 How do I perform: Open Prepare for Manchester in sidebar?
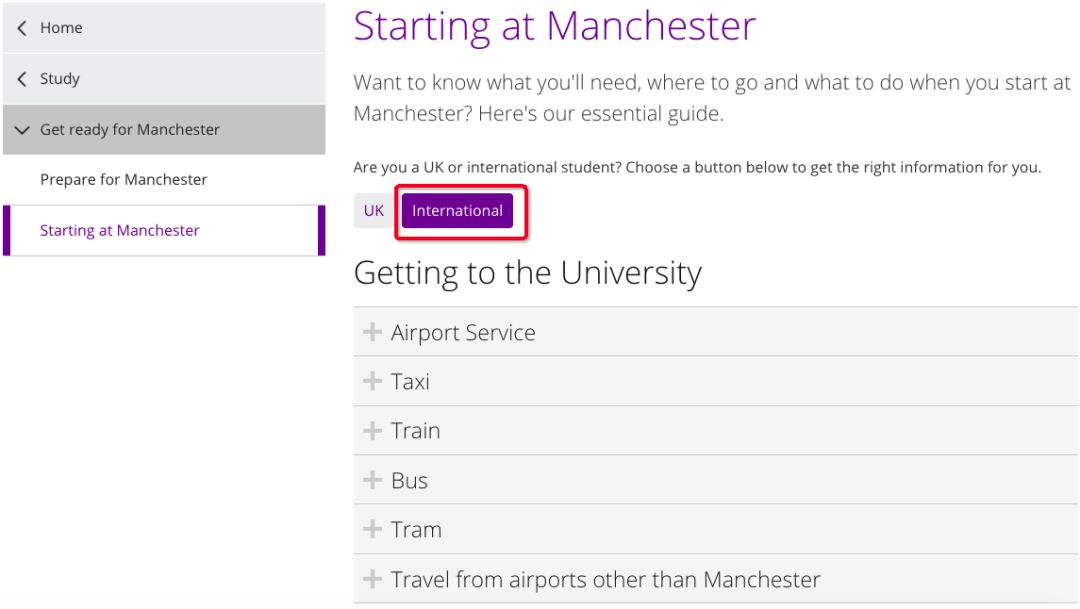[124, 180]
